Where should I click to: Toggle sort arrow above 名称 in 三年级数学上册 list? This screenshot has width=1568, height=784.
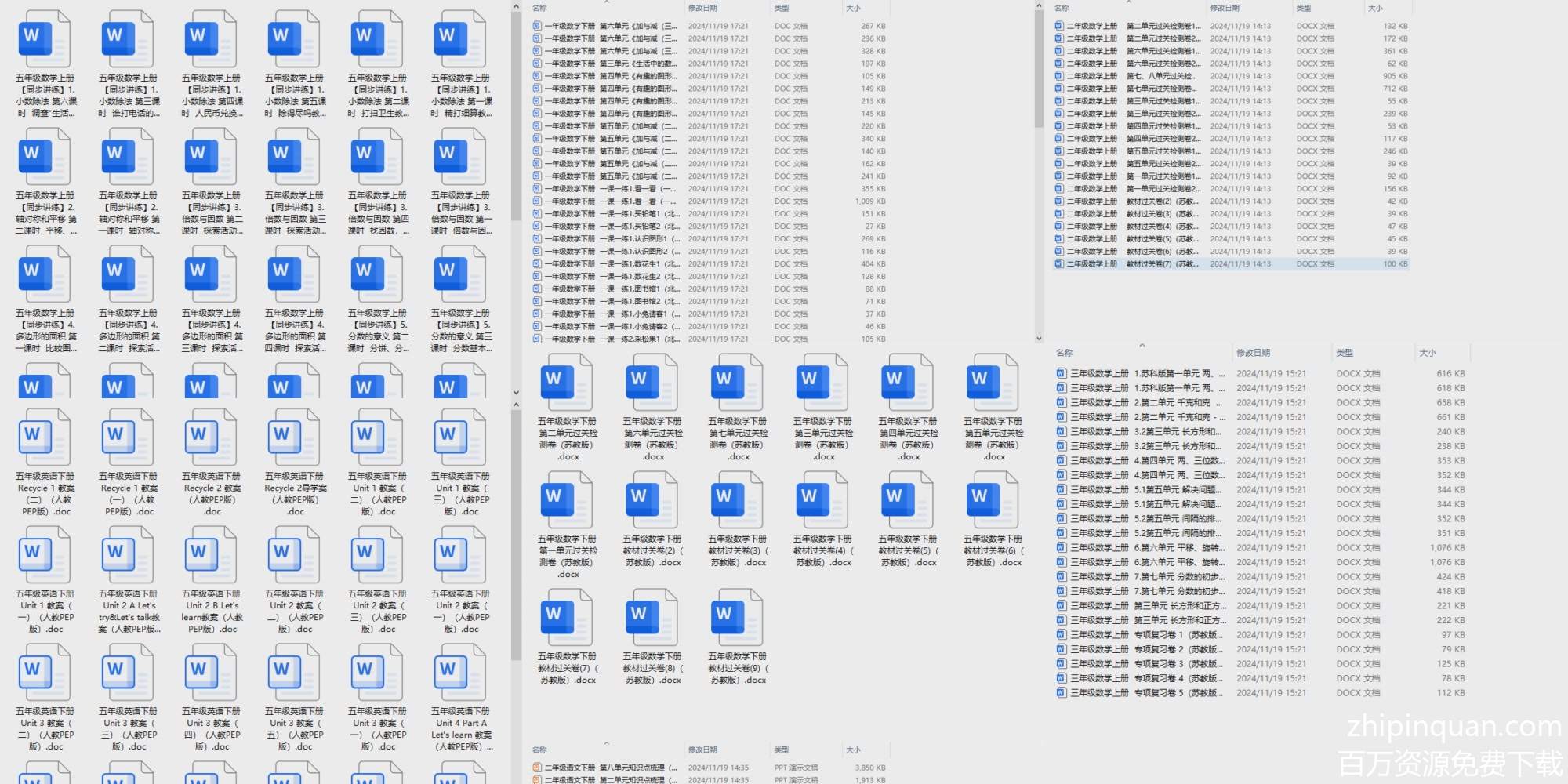point(1142,345)
